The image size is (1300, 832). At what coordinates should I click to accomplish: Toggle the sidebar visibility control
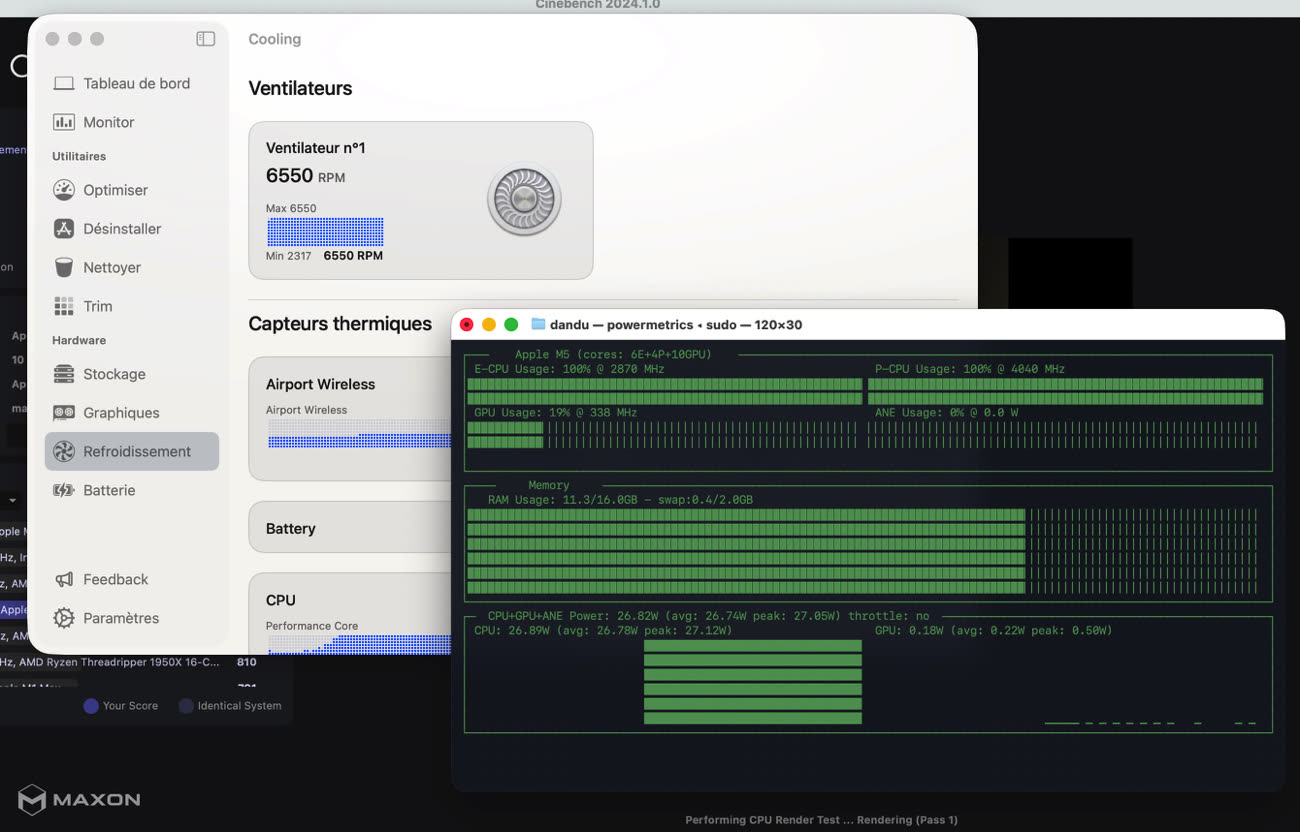pyautogui.click(x=205, y=38)
